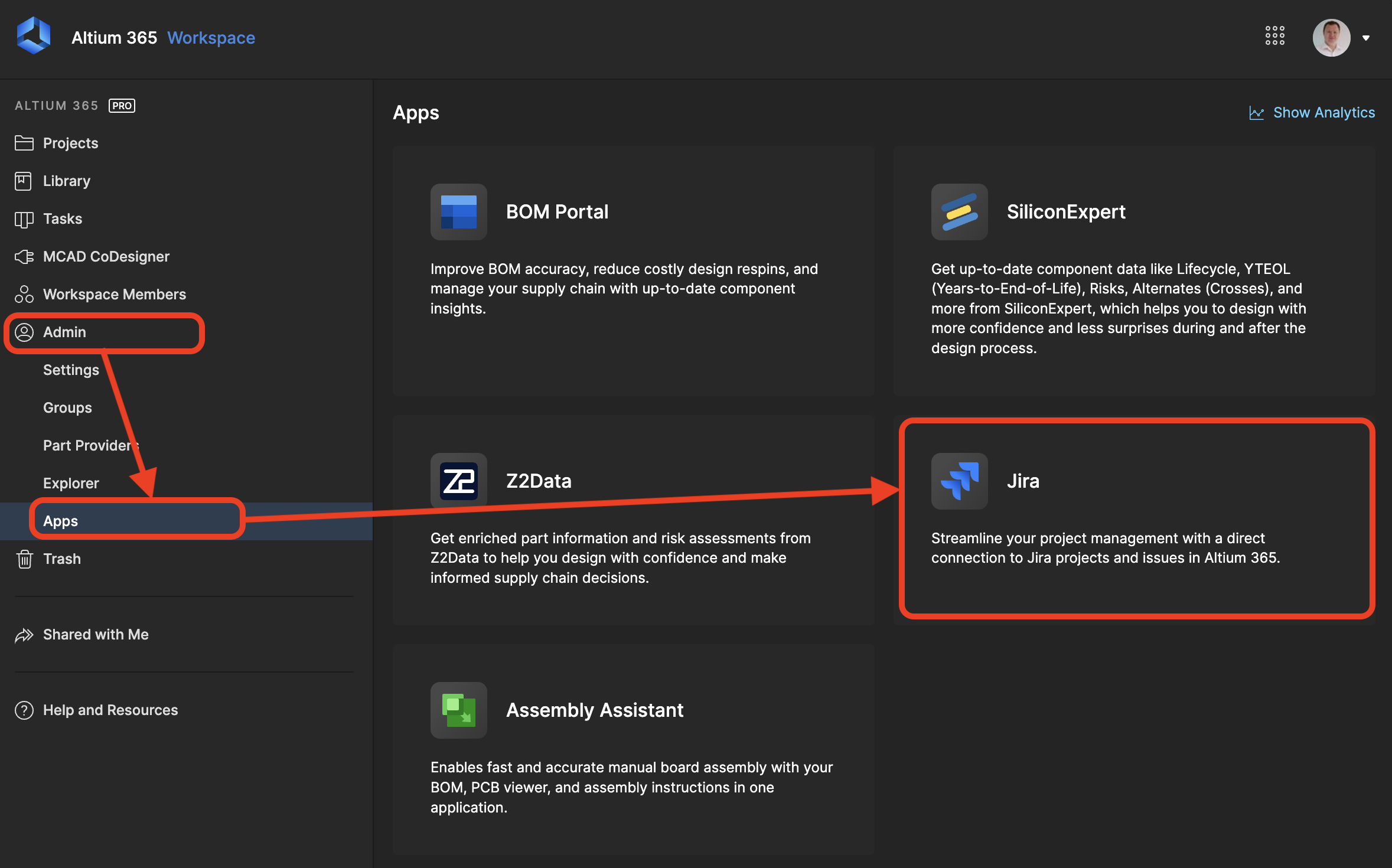The image size is (1392, 868).
Task: Open Shared with Me
Action: [x=96, y=635]
